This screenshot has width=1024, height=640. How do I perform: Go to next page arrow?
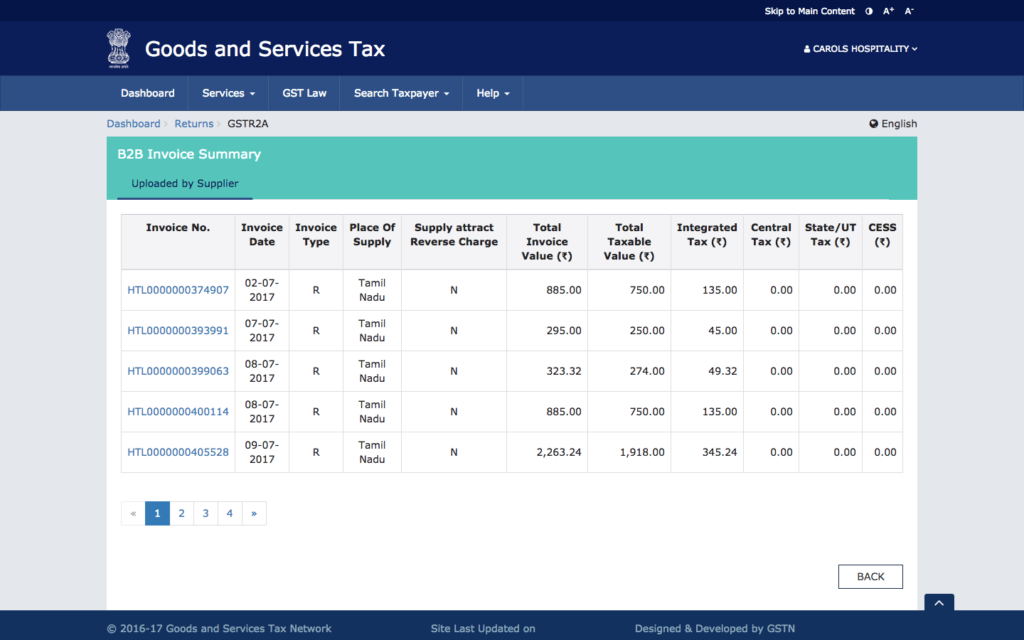(x=254, y=513)
